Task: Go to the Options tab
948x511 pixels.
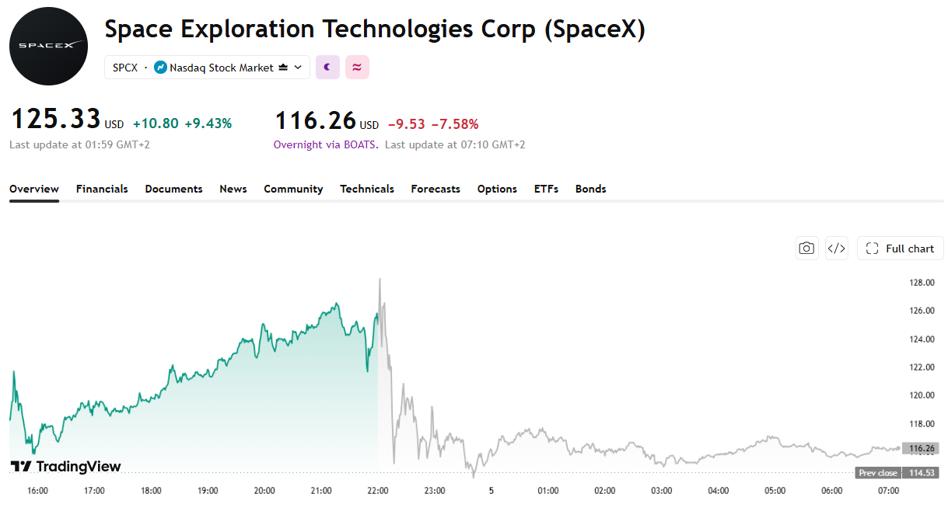Action: [497, 189]
